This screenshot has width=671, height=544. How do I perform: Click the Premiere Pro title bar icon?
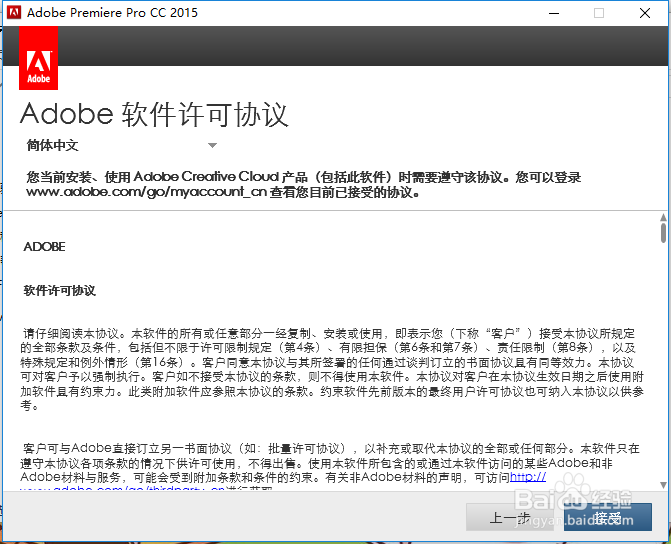coord(14,12)
